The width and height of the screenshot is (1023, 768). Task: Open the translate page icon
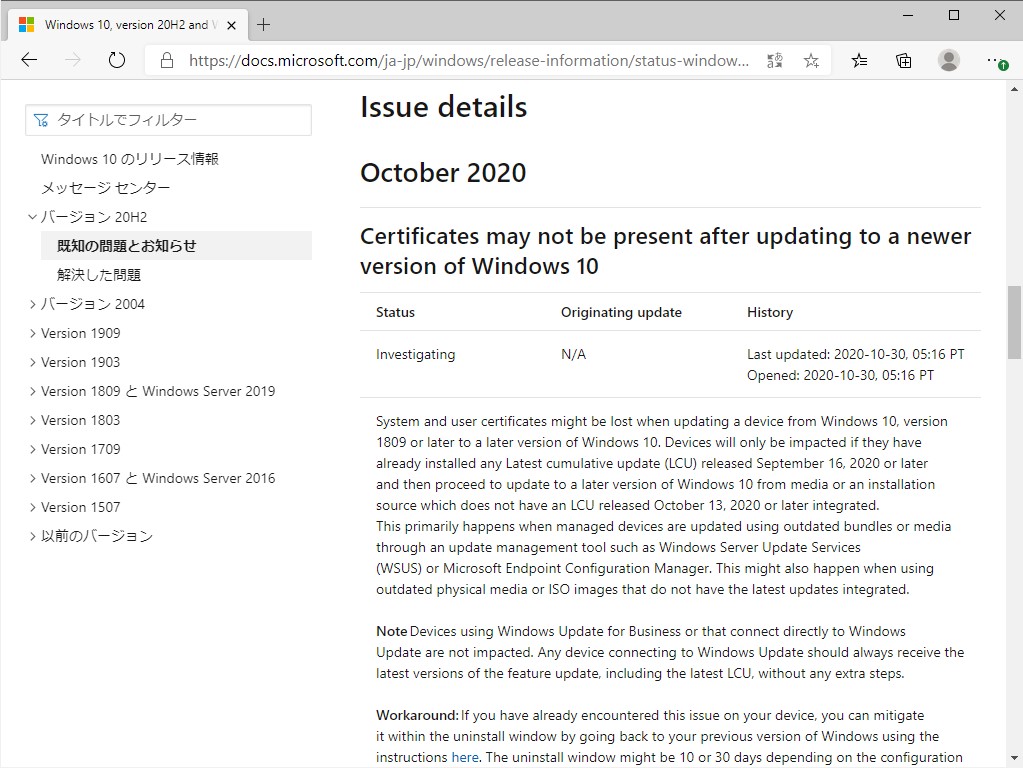pyautogui.click(x=774, y=60)
